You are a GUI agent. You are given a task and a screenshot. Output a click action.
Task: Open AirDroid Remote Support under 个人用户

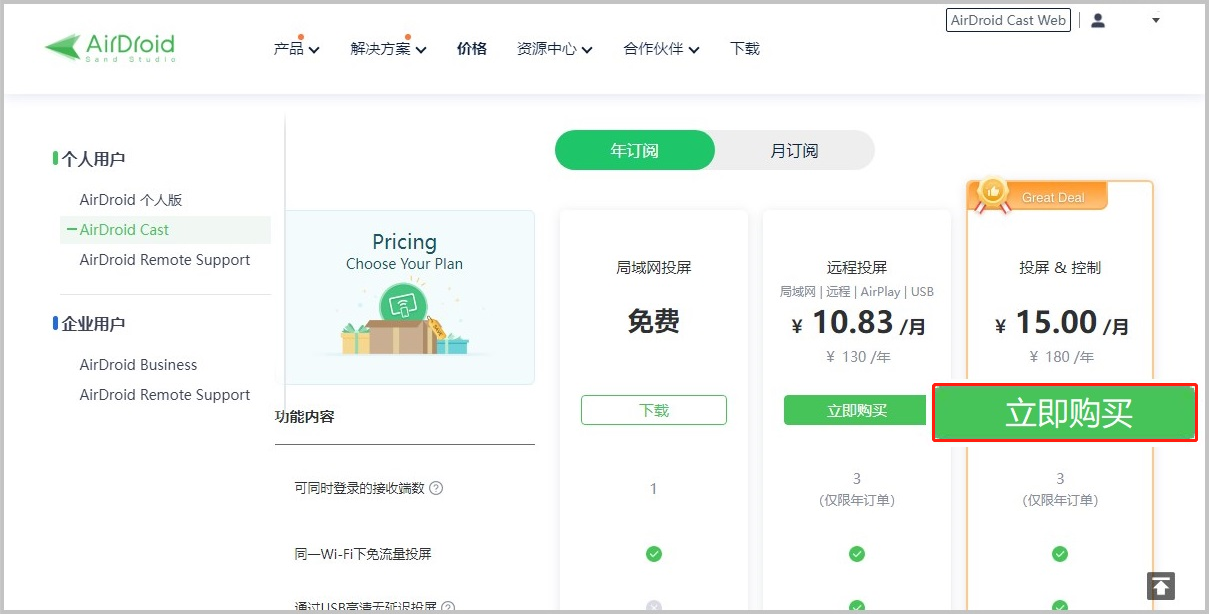pyautogui.click(x=165, y=260)
